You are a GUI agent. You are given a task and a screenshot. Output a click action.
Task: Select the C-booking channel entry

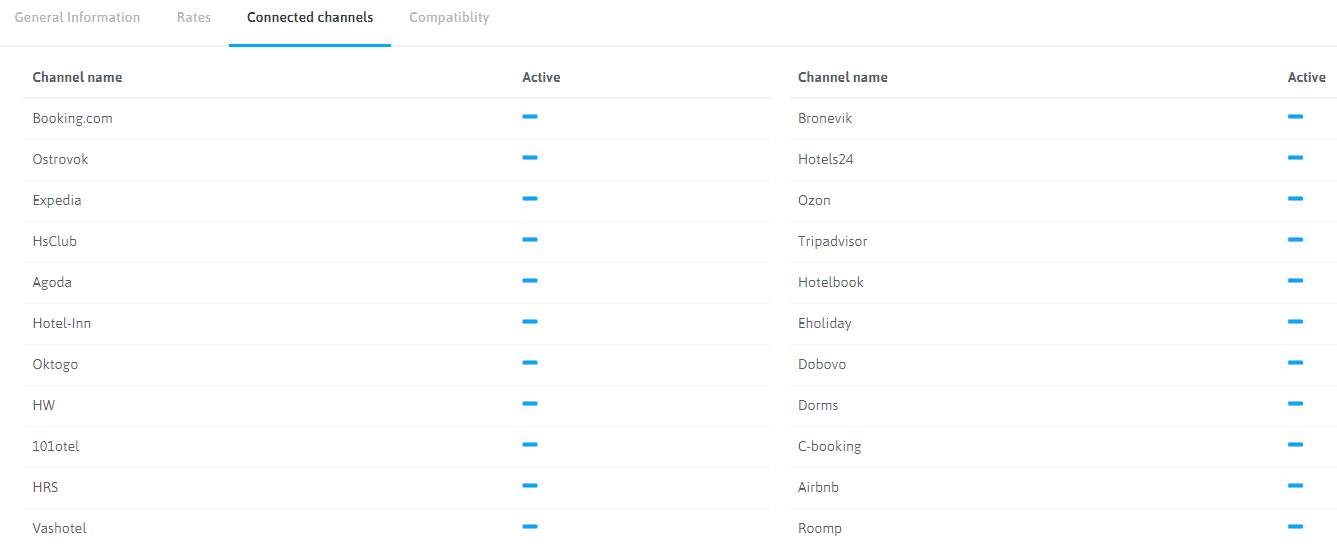tap(829, 446)
